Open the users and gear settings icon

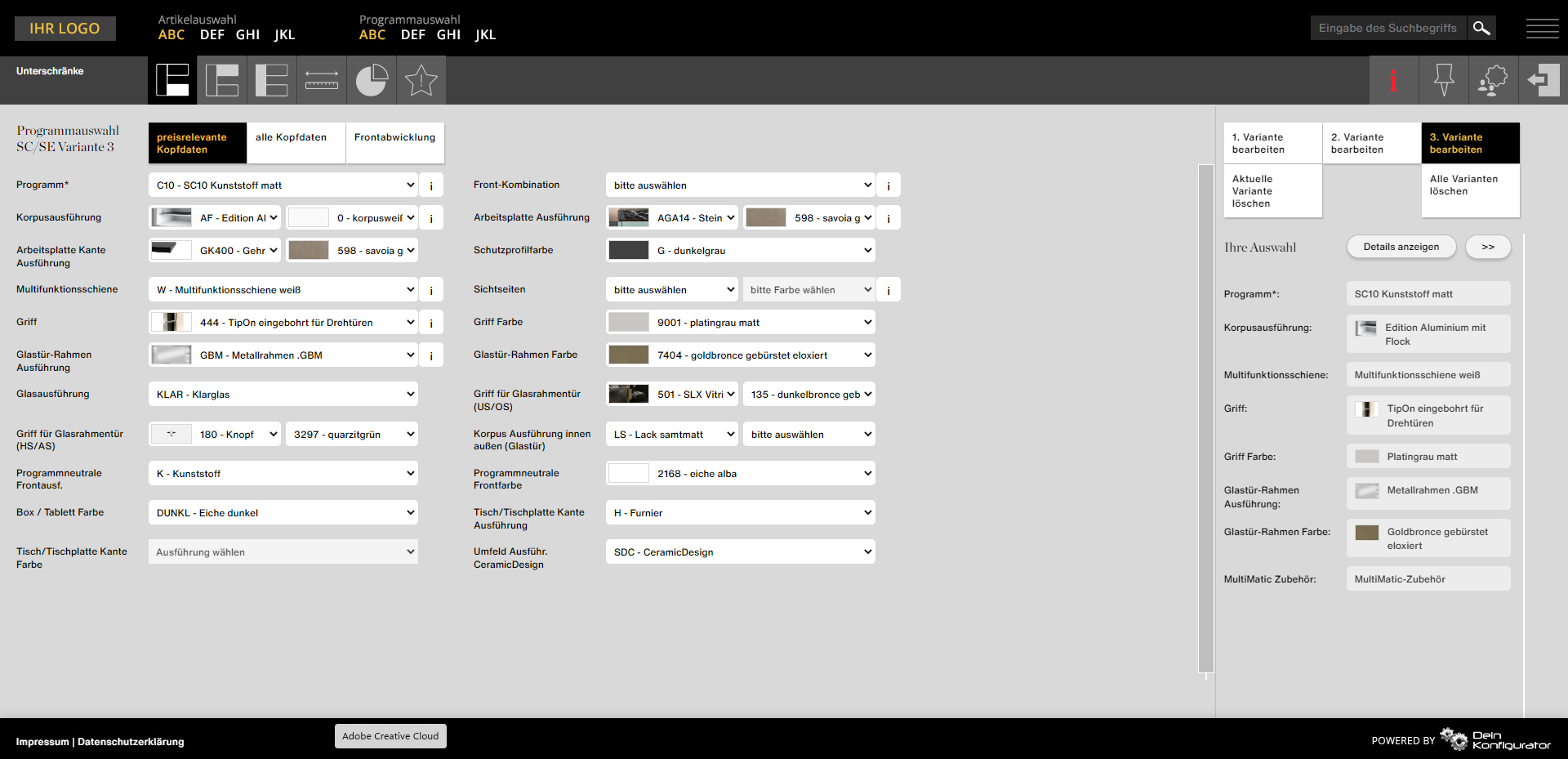click(1493, 80)
